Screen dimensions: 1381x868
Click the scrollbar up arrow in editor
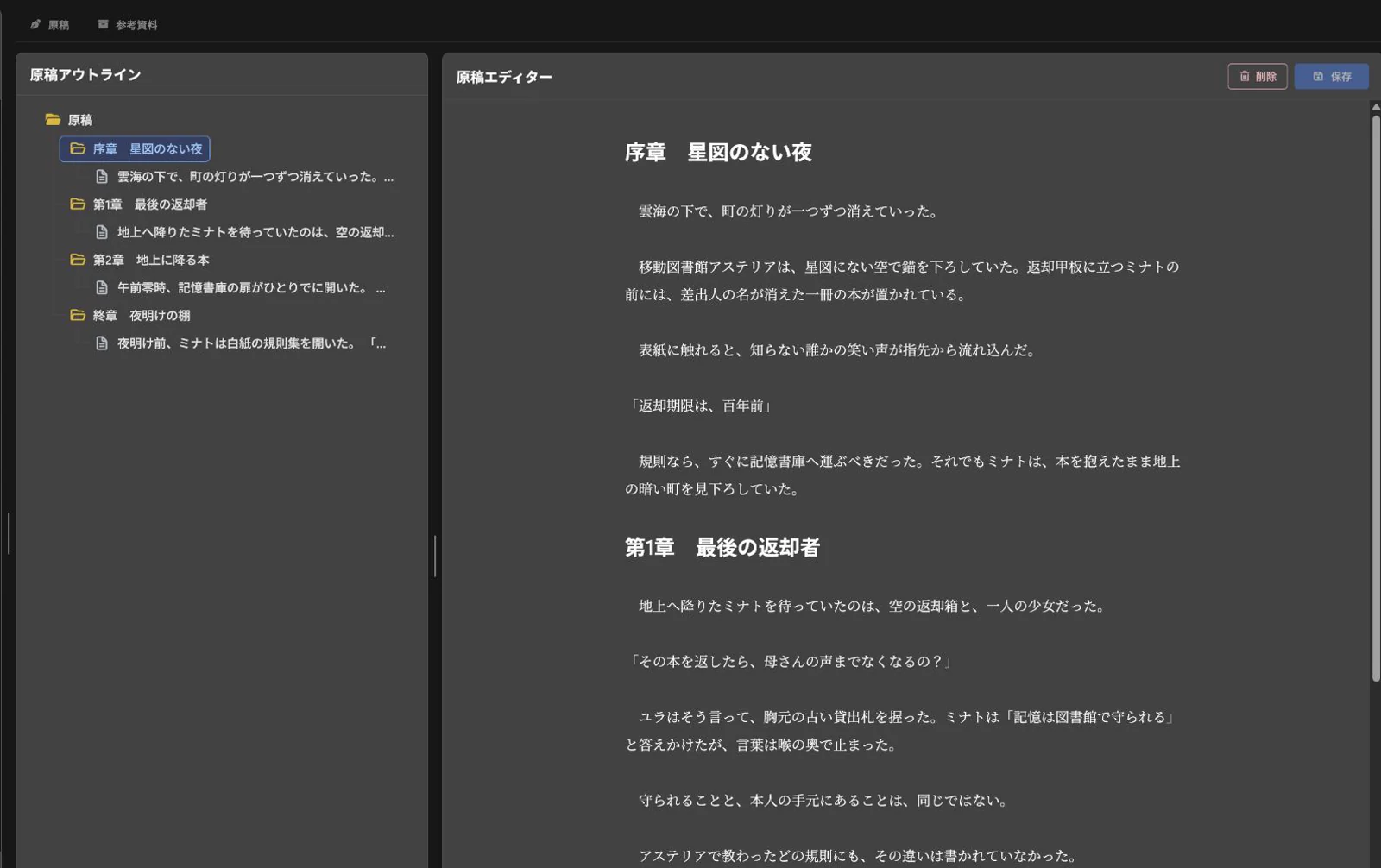(1376, 107)
